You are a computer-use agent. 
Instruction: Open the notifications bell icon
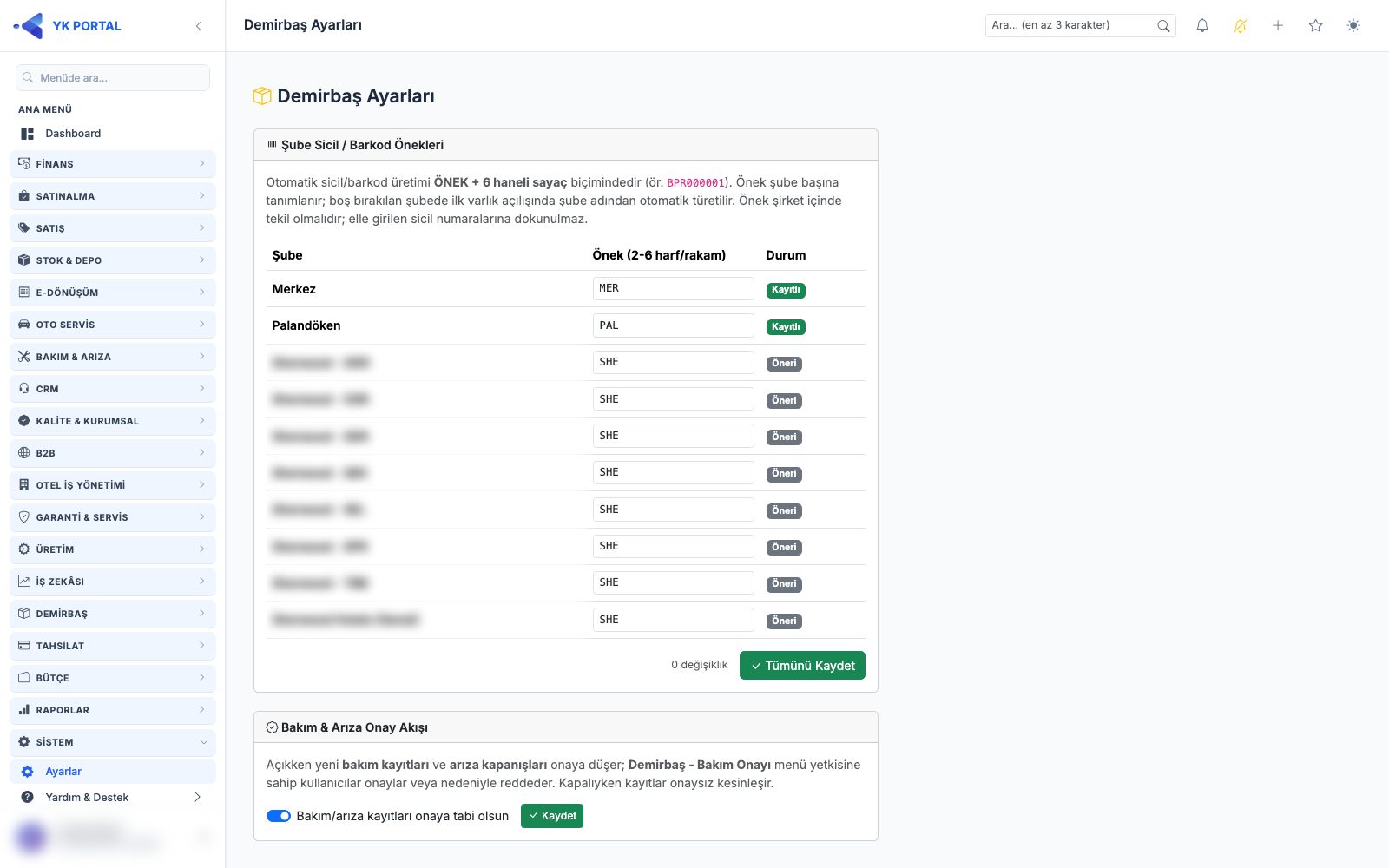pyautogui.click(x=1202, y=26)
